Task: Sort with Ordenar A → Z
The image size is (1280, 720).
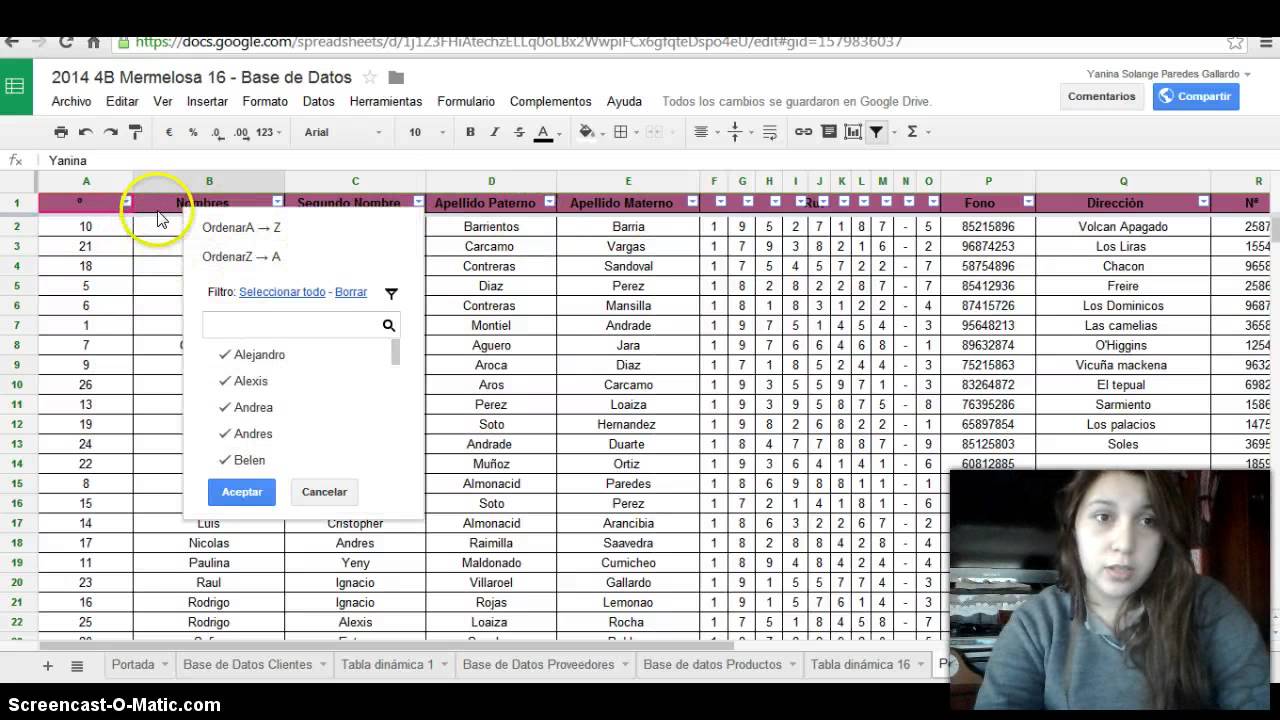Action: coord(241,228)
